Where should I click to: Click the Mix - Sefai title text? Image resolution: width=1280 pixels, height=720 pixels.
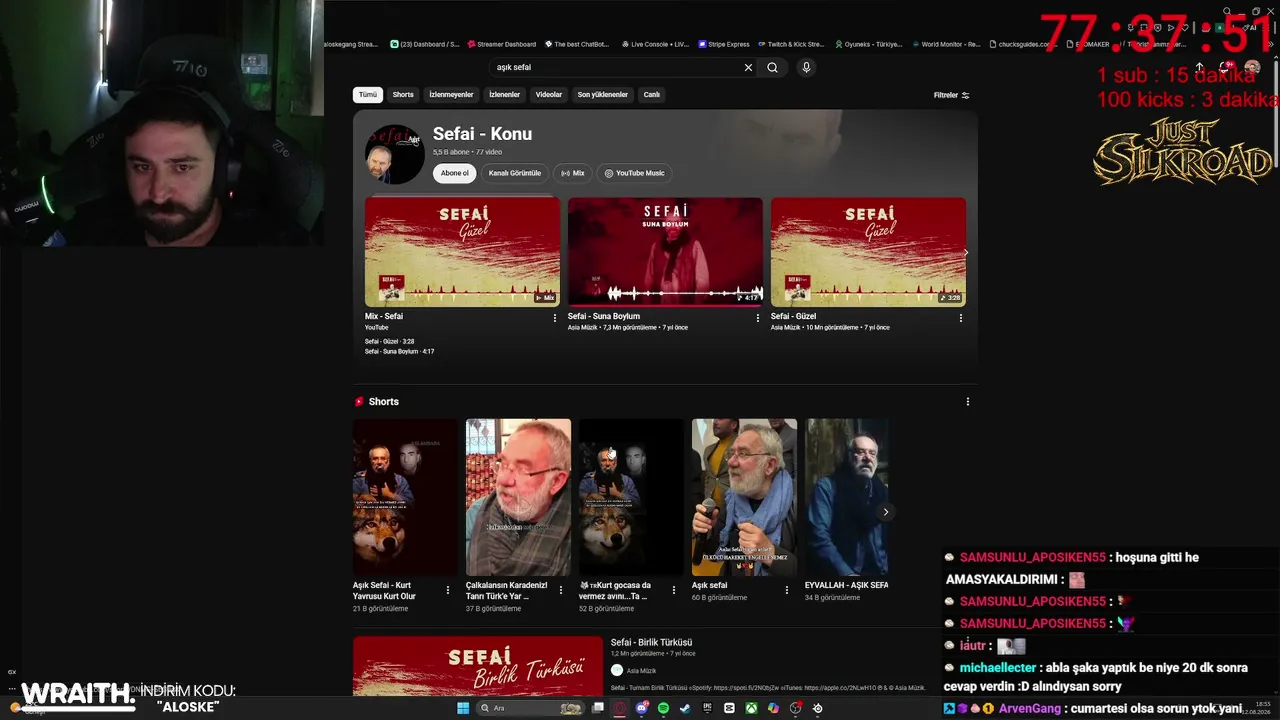click(384, 316)
